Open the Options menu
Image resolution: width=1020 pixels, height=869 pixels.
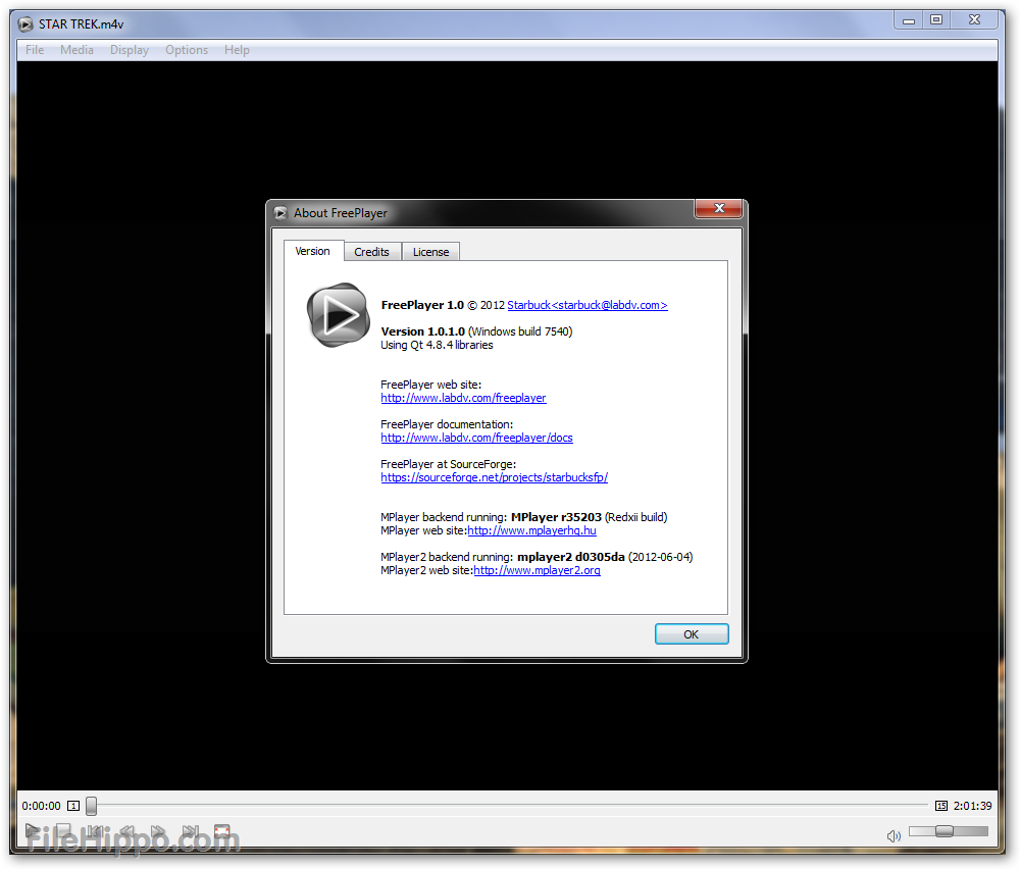click(187, 49)
